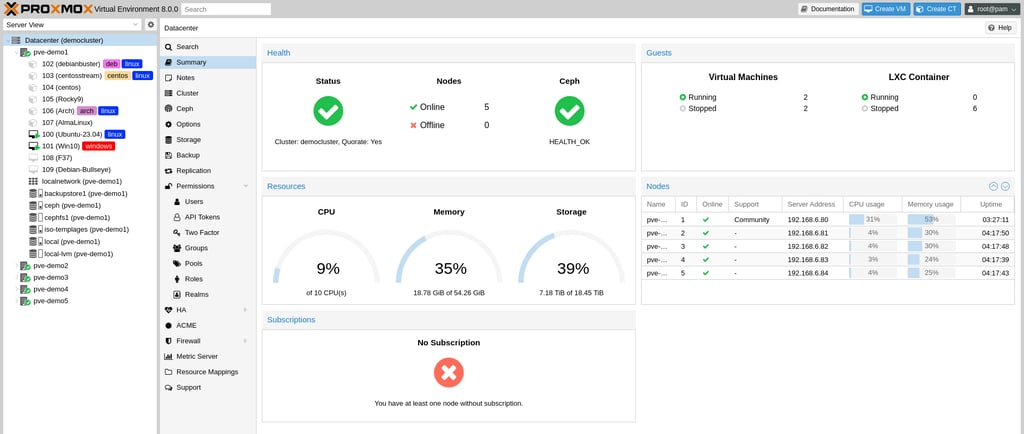The image size is (1024, 434).
Task: Click server address 192.168.6.82
Action: (x=807, y=246)
